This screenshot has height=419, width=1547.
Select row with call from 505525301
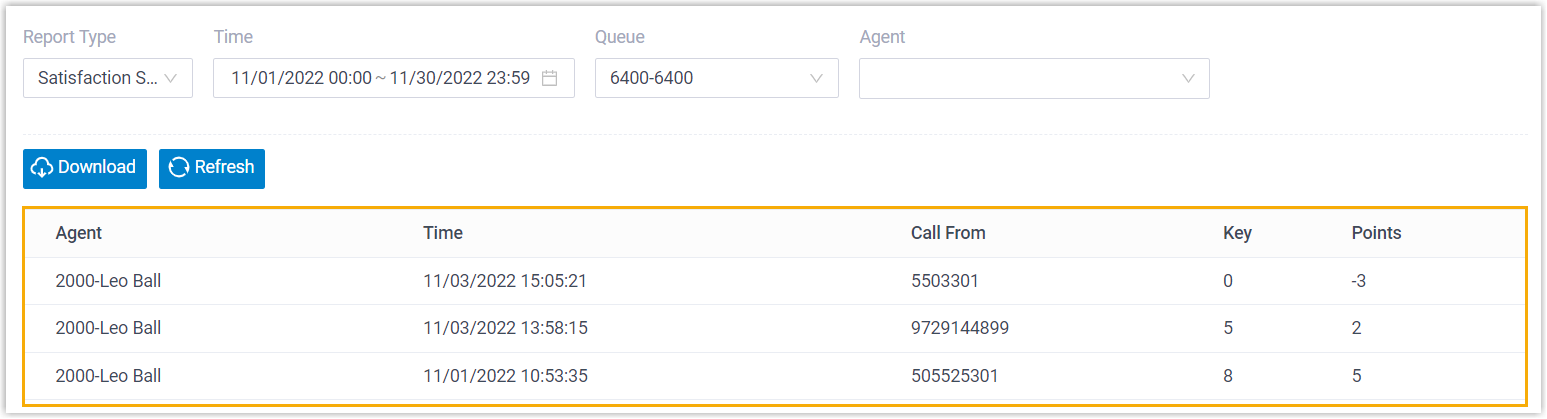point(954,376)
